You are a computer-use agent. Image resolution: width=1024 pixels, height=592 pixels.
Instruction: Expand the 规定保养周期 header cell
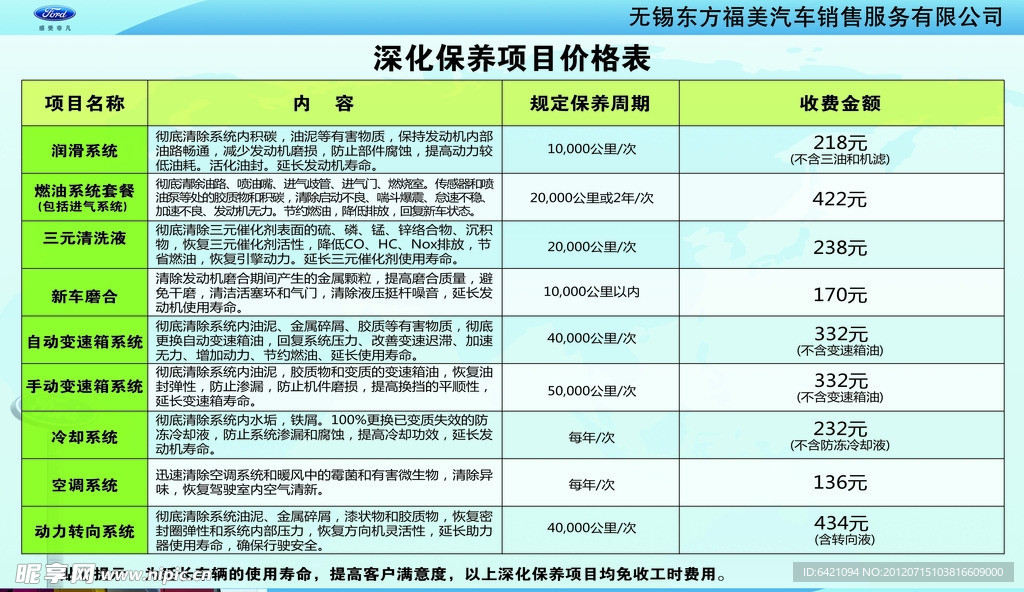590,101
